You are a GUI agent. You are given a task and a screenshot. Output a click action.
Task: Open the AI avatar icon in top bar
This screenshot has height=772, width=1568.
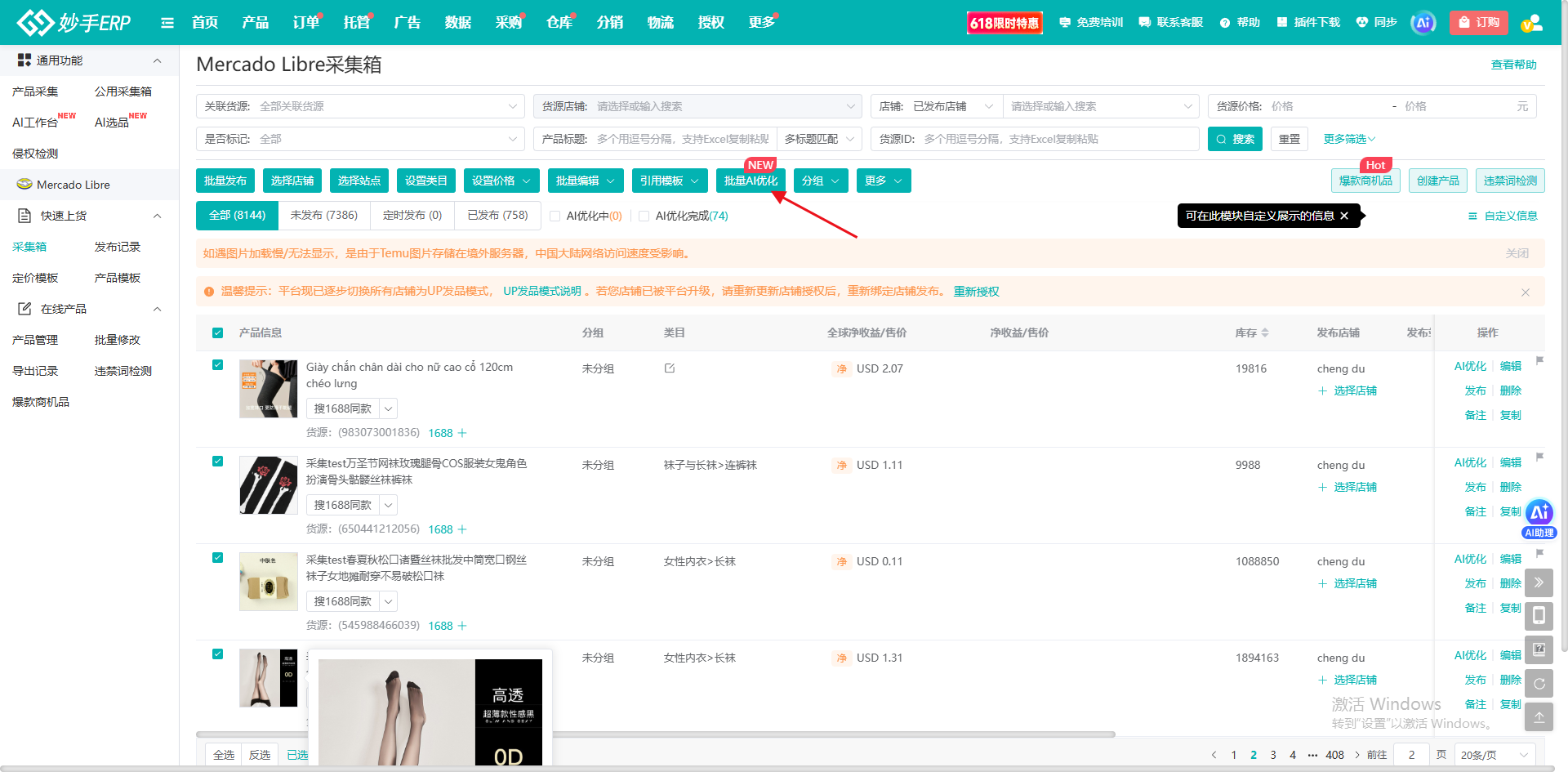click(x=1423, y=23)
